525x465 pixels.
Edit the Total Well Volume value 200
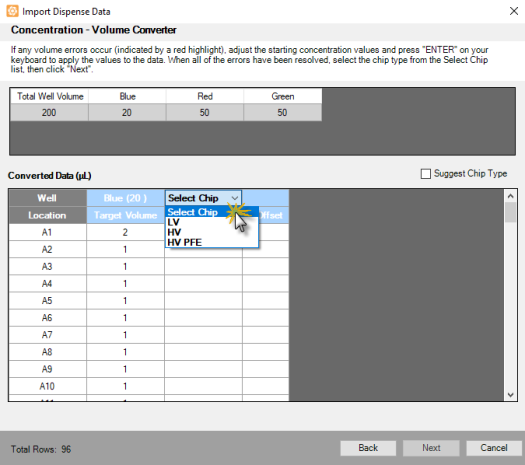(x=49, y=112)
